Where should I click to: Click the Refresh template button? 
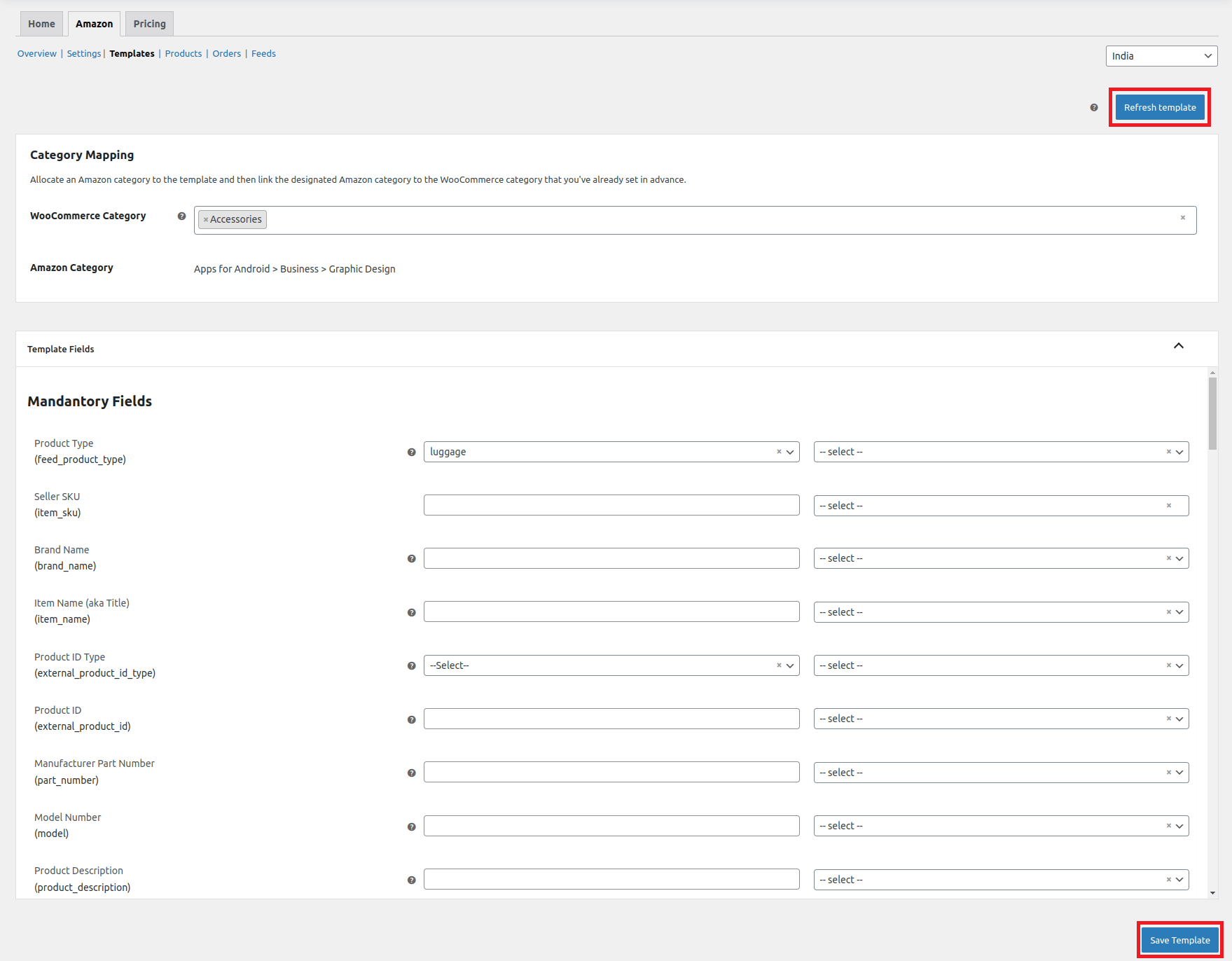(1159, 107)
